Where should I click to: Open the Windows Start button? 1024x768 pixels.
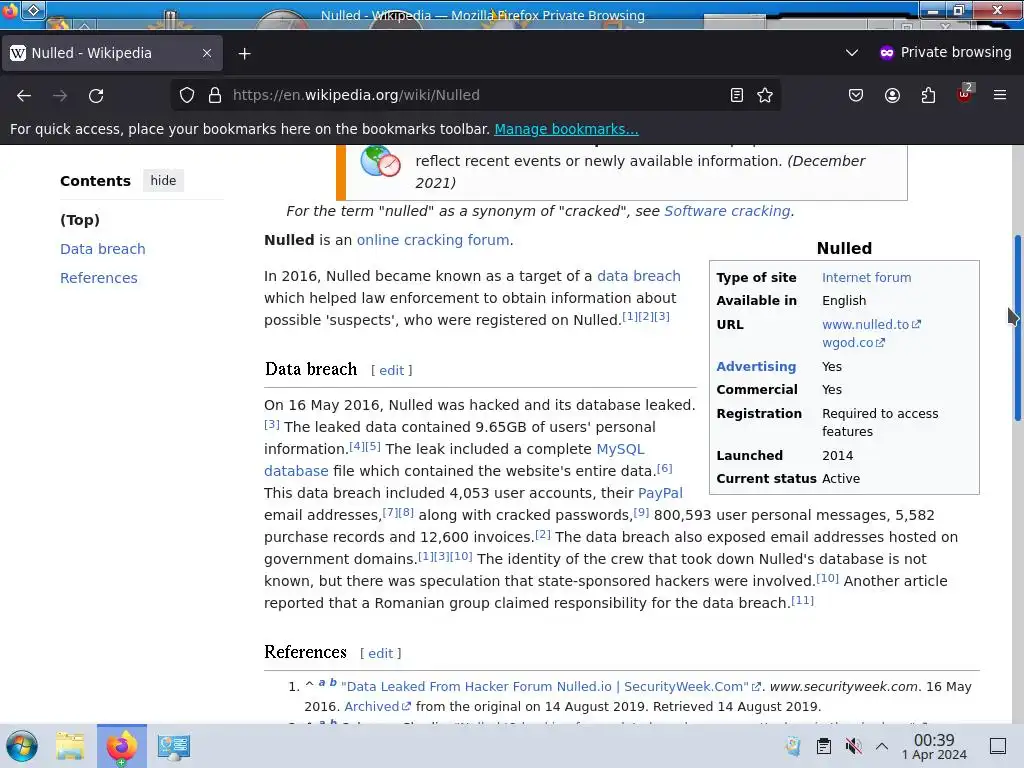pyautogui.click(x=22, y=746)
